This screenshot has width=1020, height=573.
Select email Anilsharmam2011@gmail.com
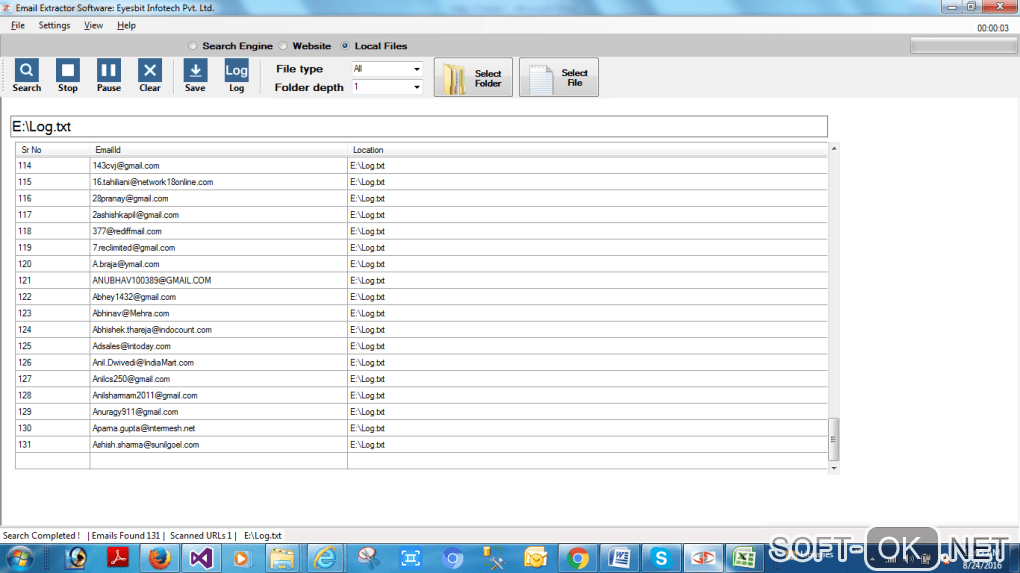(x=144, y=395)
